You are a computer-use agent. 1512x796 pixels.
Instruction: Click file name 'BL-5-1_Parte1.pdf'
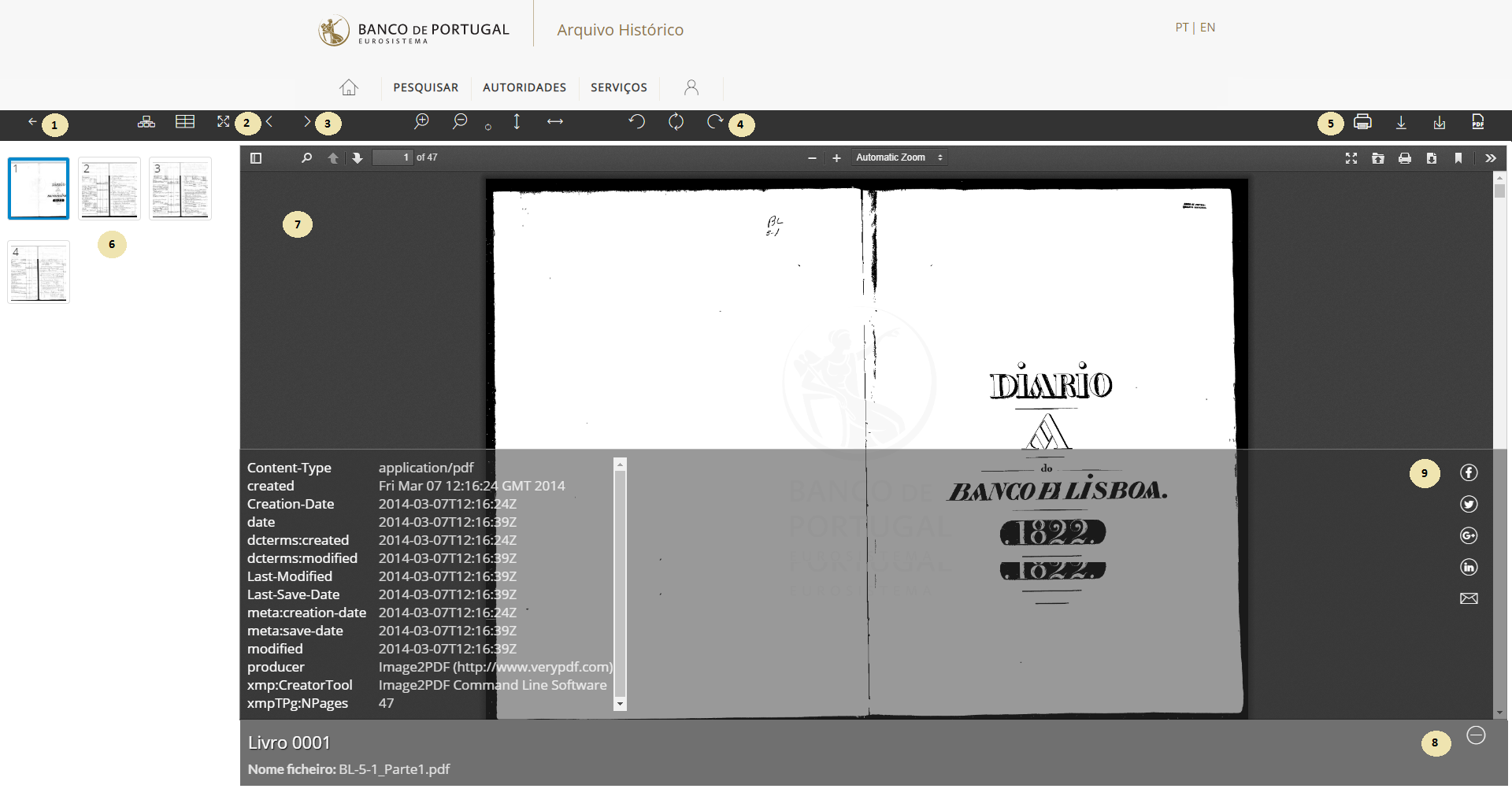[394, 769]
